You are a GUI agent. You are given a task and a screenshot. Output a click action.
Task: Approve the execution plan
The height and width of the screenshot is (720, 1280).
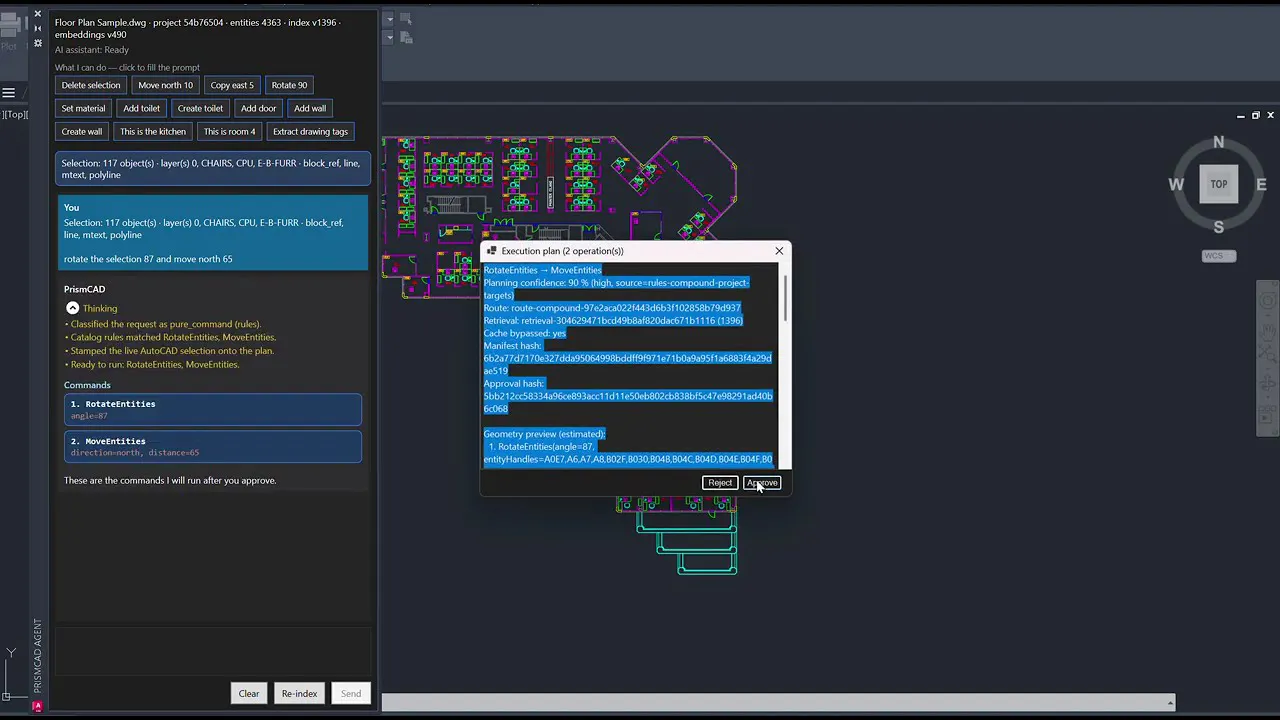[x=762, y=483]
